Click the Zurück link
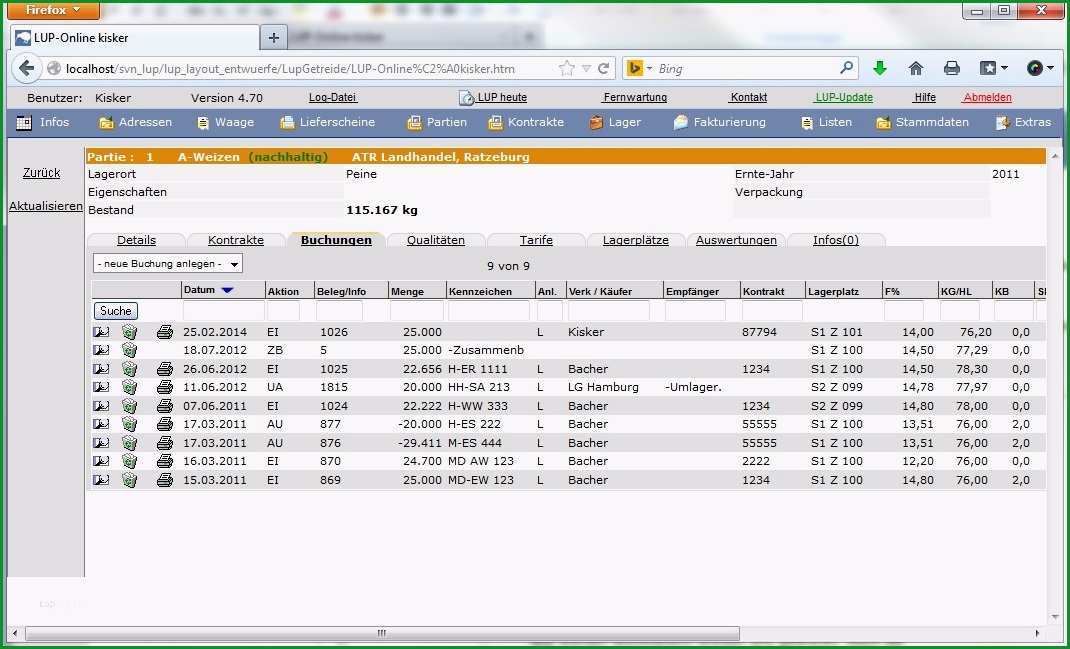Screen dimensions: 1070x649 (x=42, y=173)
